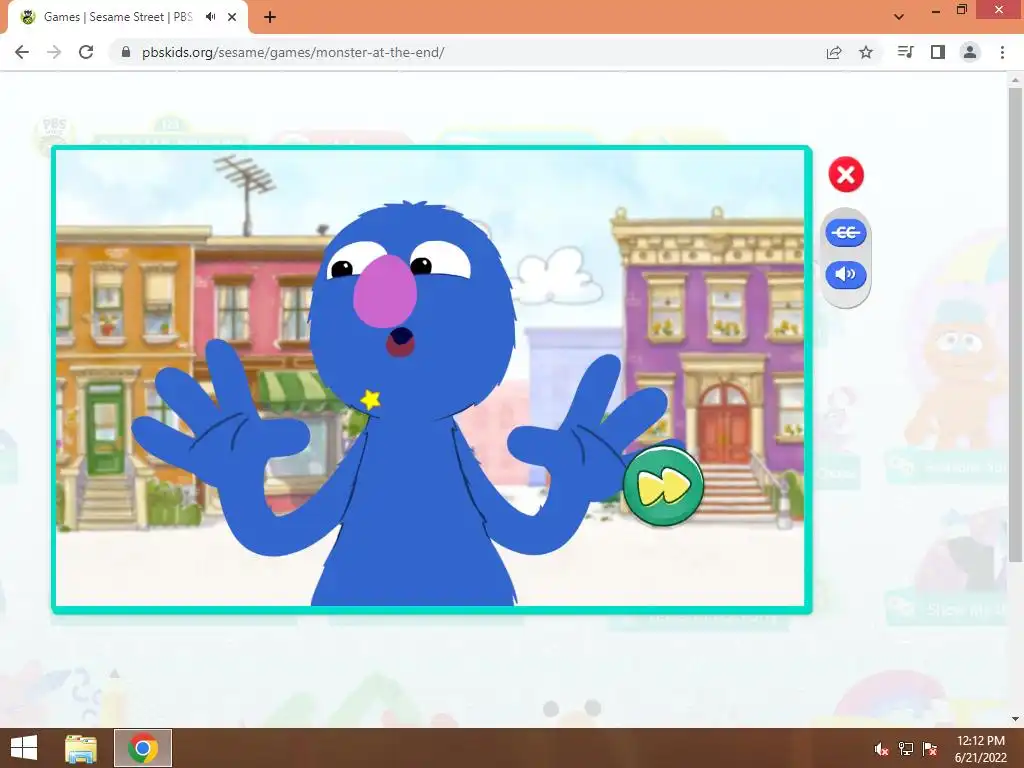Screen dimensions: 1024x768
Task: Open the taskbar clock showing 12:12 PM
Action: pos(980,748)
